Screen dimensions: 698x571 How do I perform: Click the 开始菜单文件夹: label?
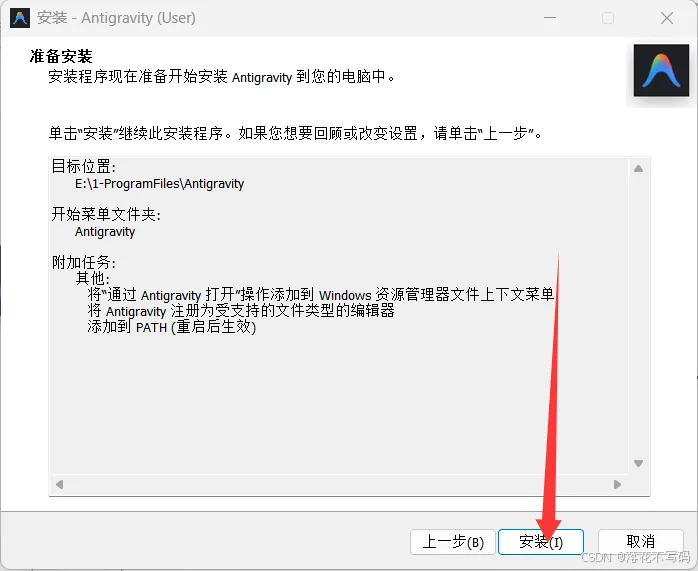pyautogui.click(x=106, y=215)
